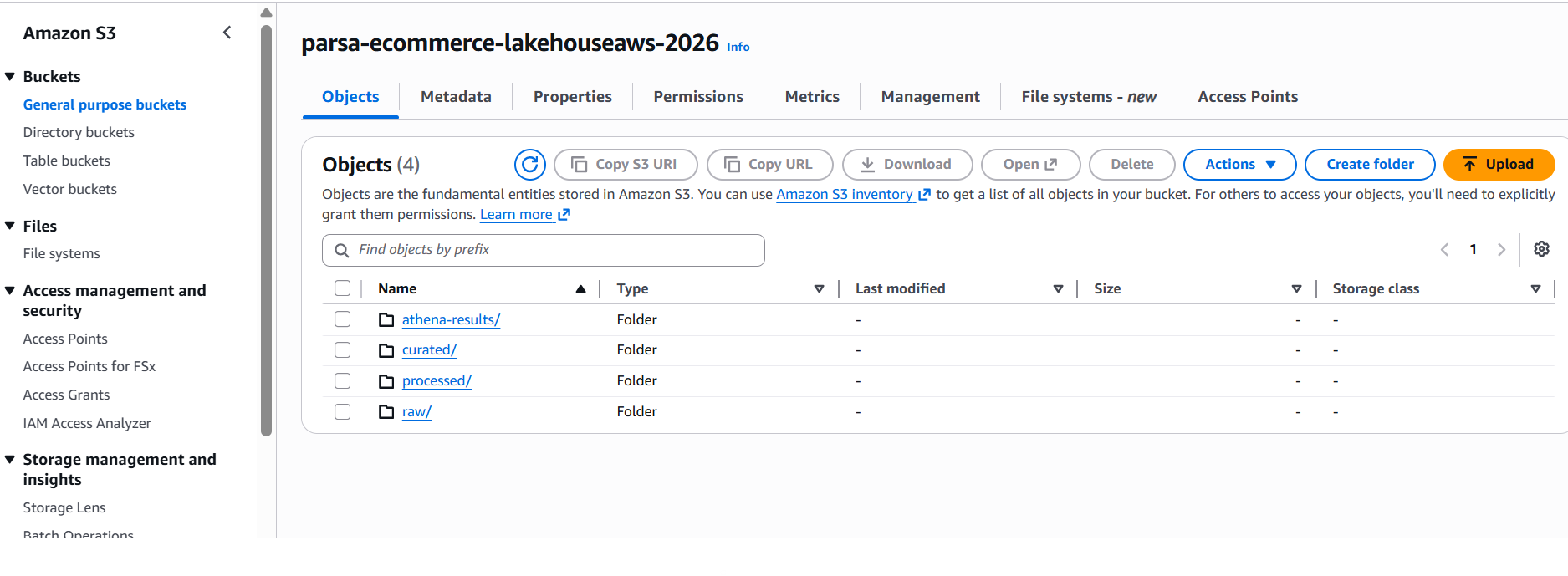Open the raw/ folder link
Viewport: 1568px width, 576px height.
click(x=416, y=411)
